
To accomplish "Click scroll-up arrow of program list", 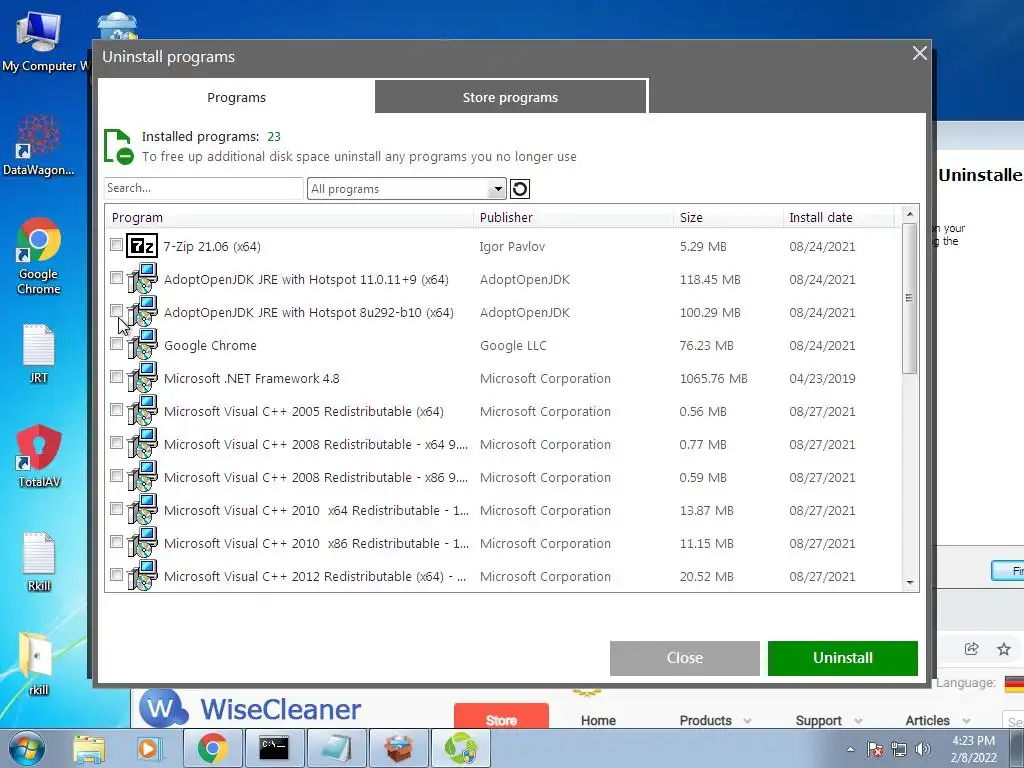I will click(x=910, y=214).
